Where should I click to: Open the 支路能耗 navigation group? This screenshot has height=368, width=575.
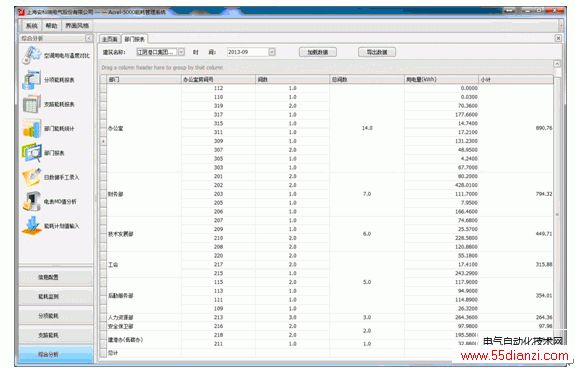(x=56, y=335)
